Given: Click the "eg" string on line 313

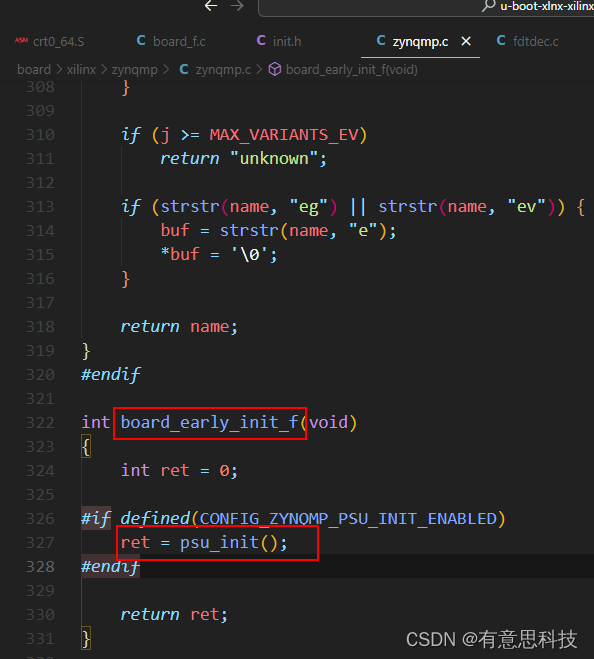Looking at the screenshot, I should tap(309, 207).
